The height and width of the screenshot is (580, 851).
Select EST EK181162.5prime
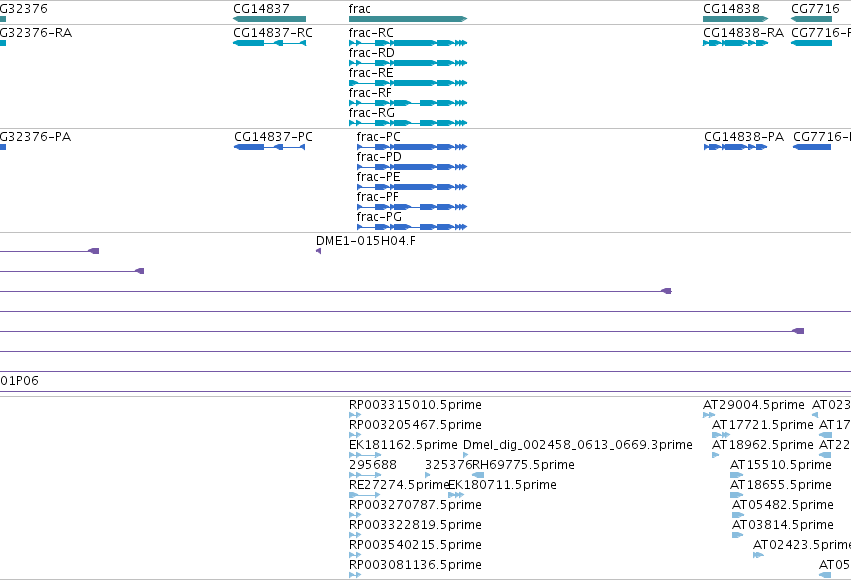tap(403, 445)
